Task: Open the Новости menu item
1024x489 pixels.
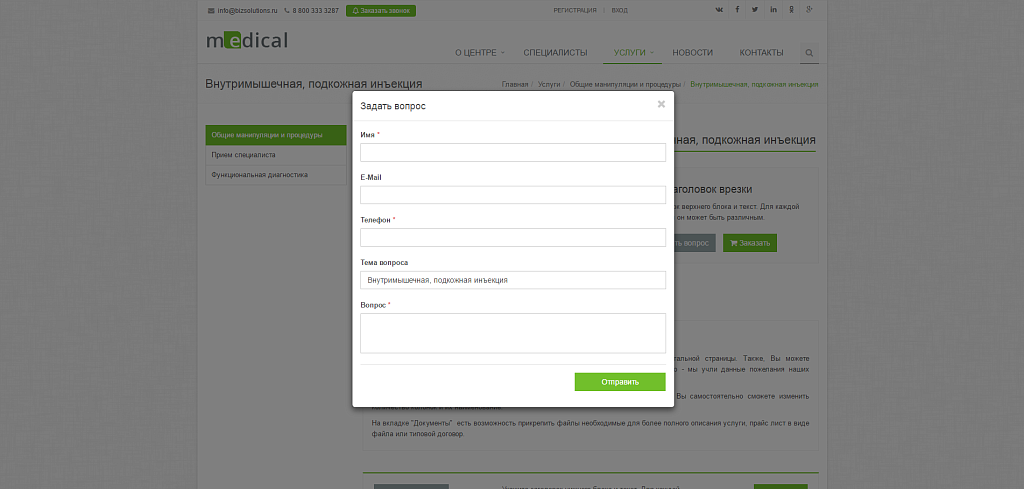Action: click(x=692, y=53)
